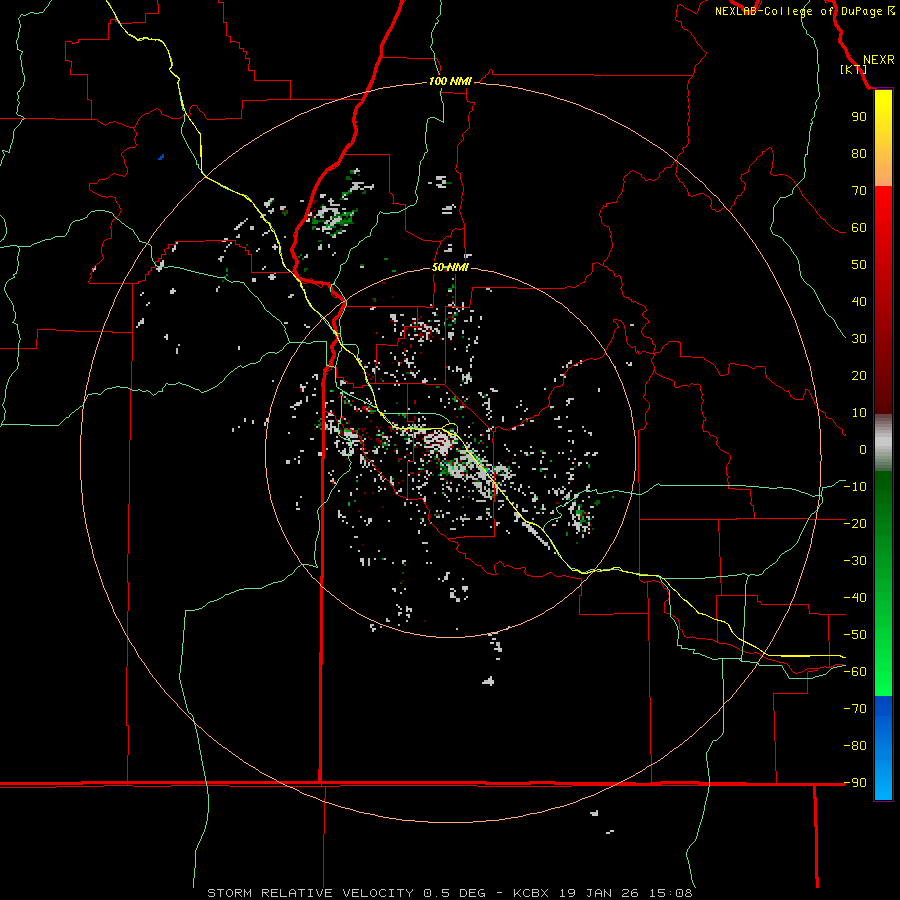Click the 20 value on the velocity scale
Viewport: 900px width, 900px height.
coord(859,375)
